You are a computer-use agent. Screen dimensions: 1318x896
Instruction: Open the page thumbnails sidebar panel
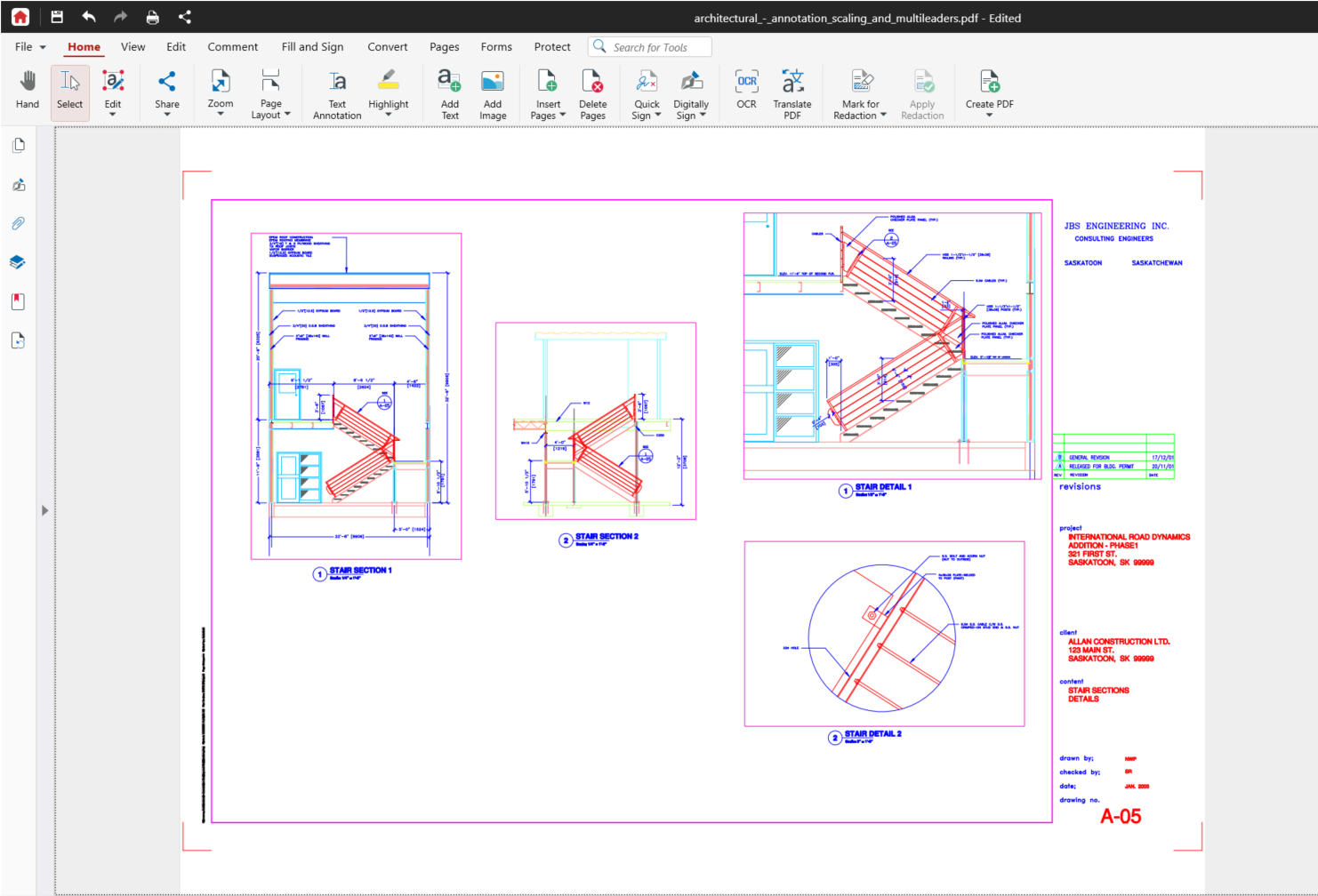pyautogui.click(x=18, y=145)
